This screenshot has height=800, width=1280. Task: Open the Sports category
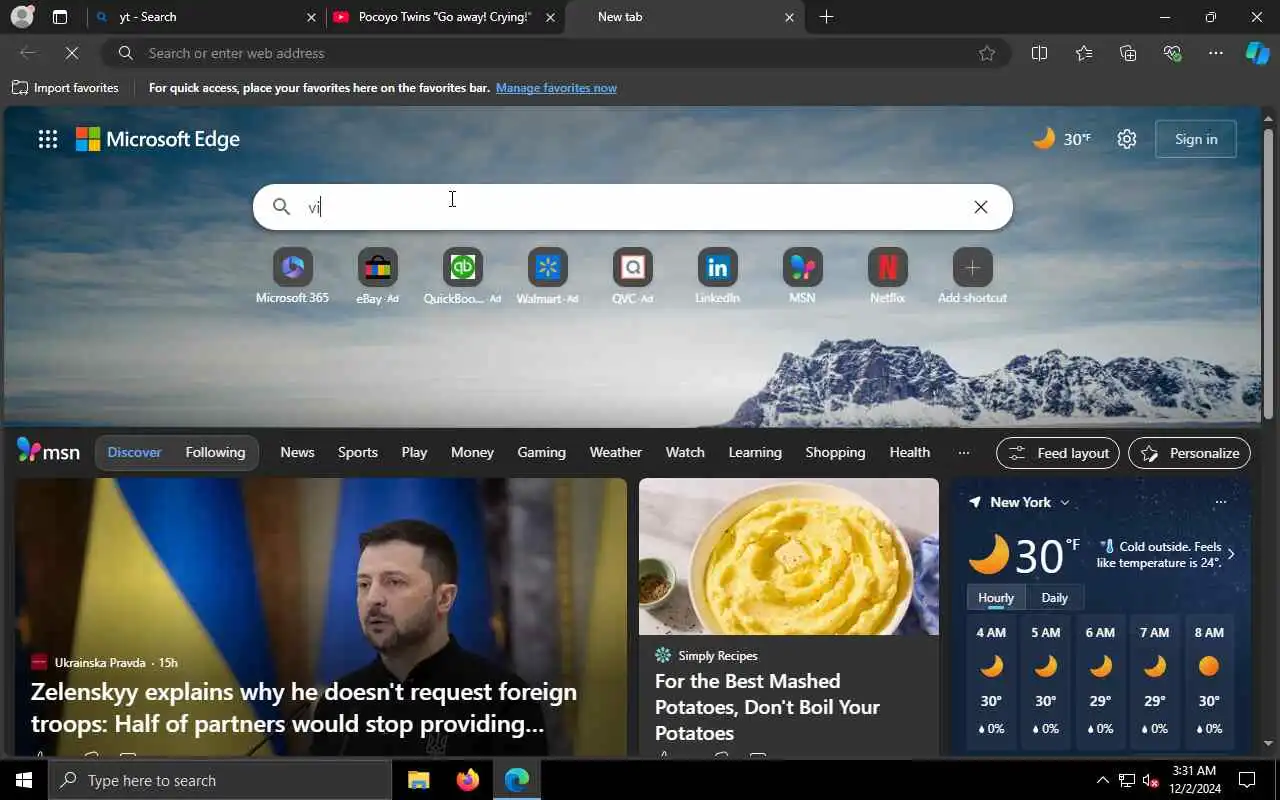coord(358,452)
